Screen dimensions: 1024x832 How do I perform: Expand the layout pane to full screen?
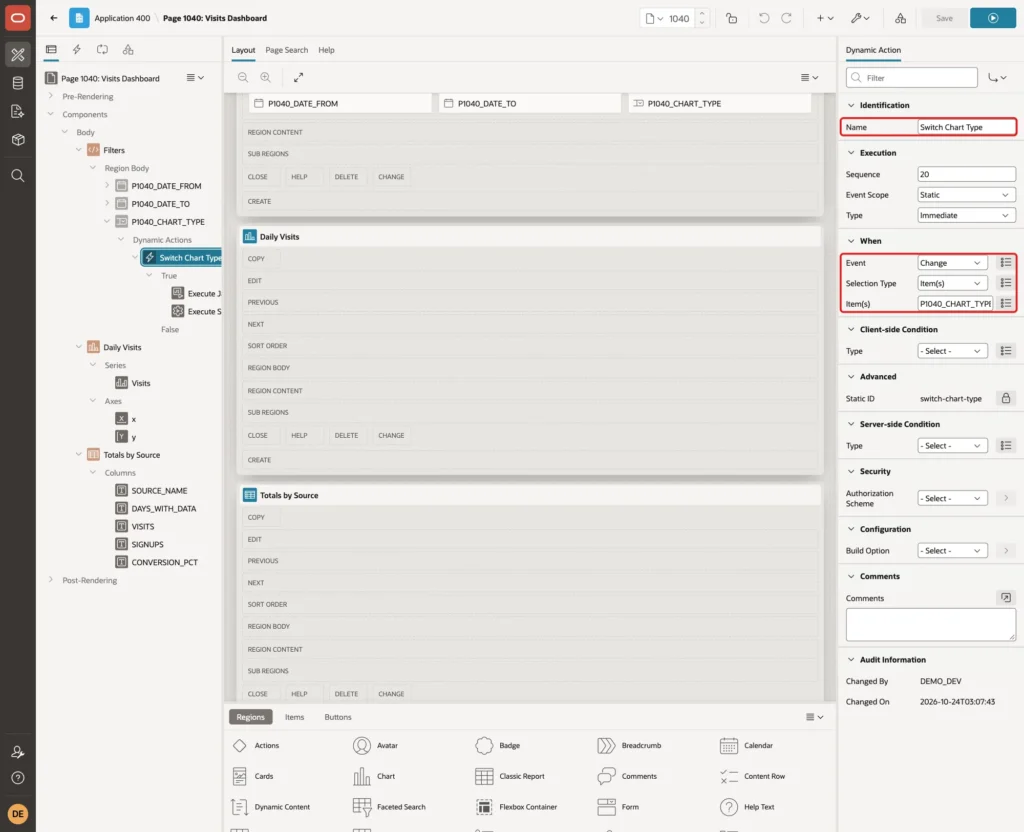coord(298,78)
